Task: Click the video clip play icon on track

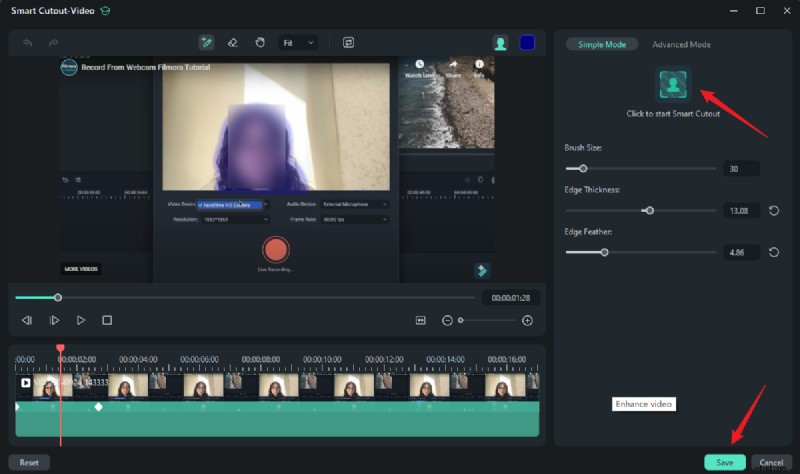Action: (26, 383)
